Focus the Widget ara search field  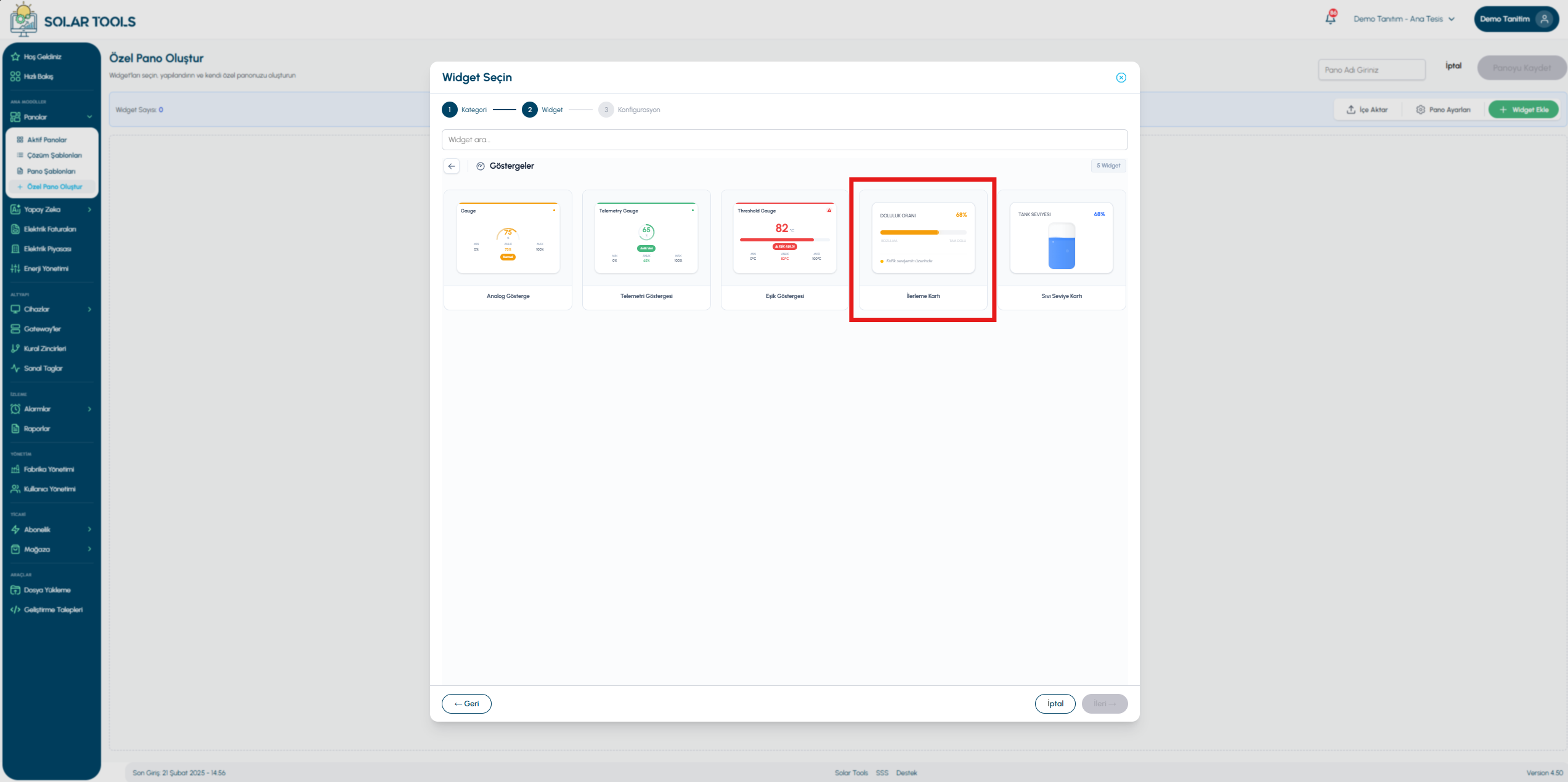[784, 140]
